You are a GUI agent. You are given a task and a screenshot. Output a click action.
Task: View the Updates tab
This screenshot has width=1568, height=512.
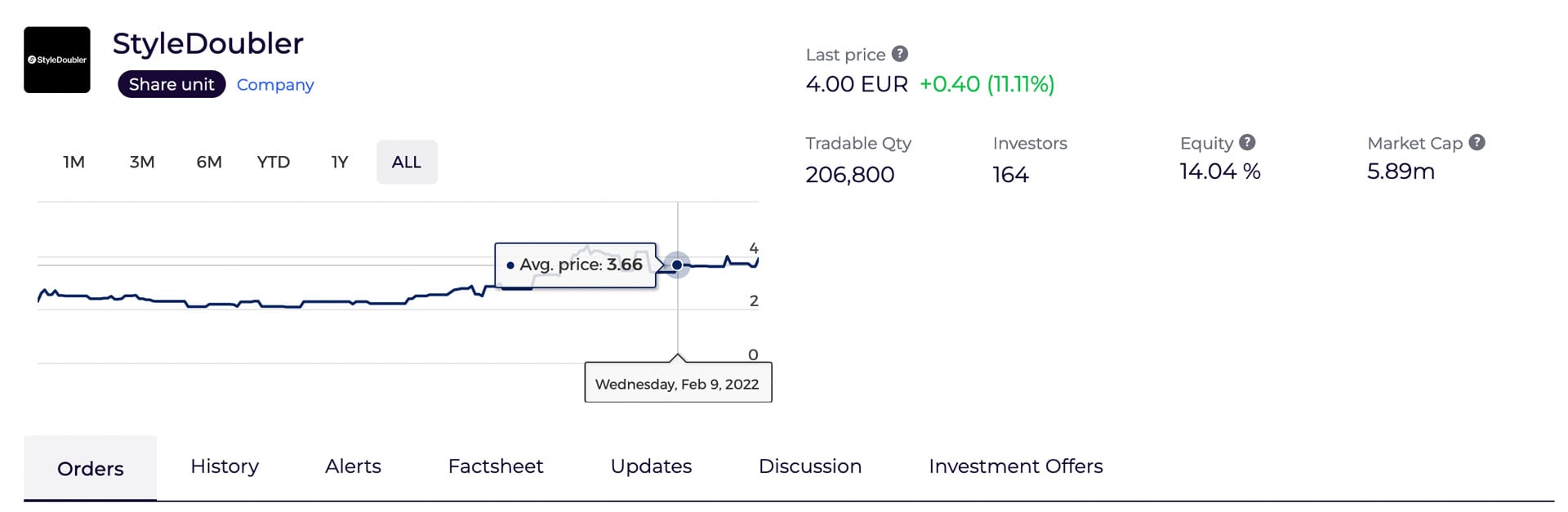click(651, 466)
